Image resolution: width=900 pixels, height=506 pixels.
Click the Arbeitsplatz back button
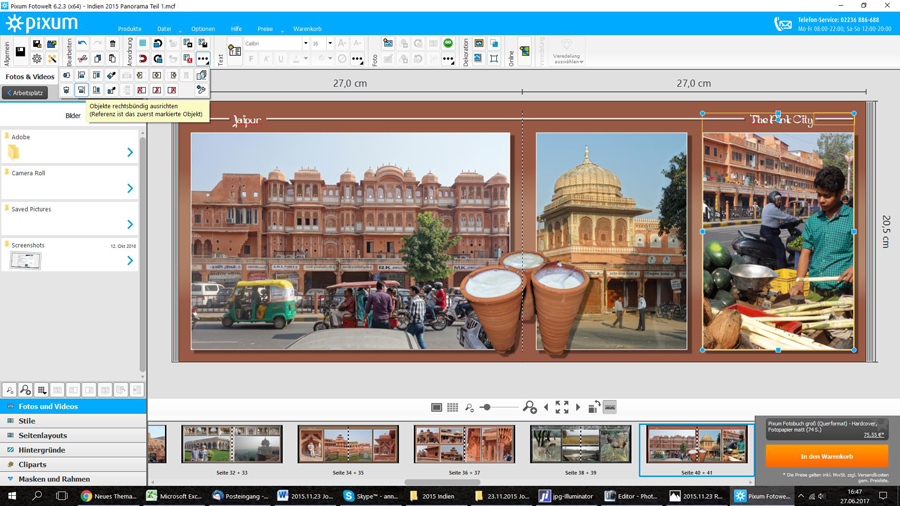click(x=25, y=93)
